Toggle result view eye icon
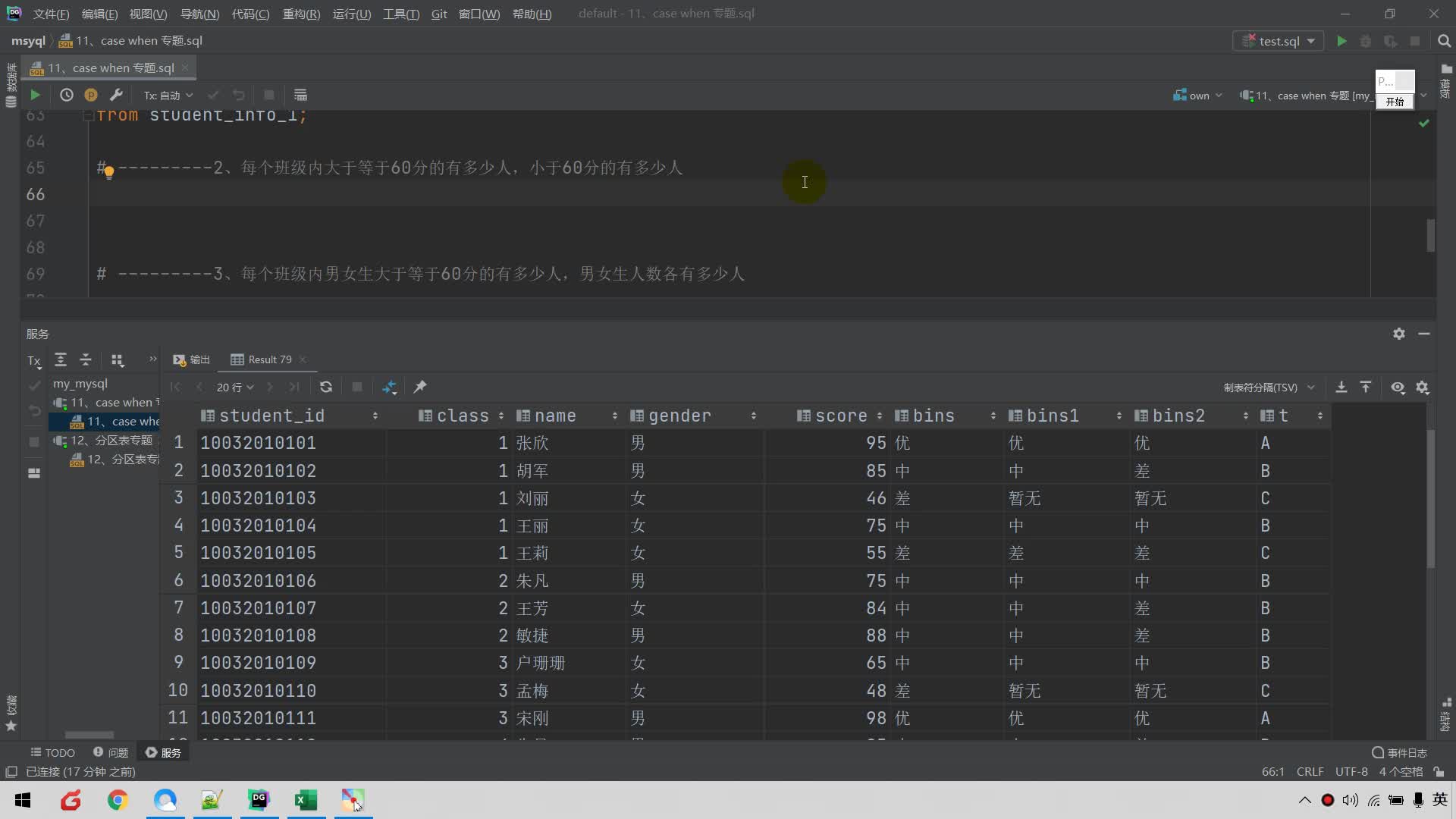 tap(1398, 387)
